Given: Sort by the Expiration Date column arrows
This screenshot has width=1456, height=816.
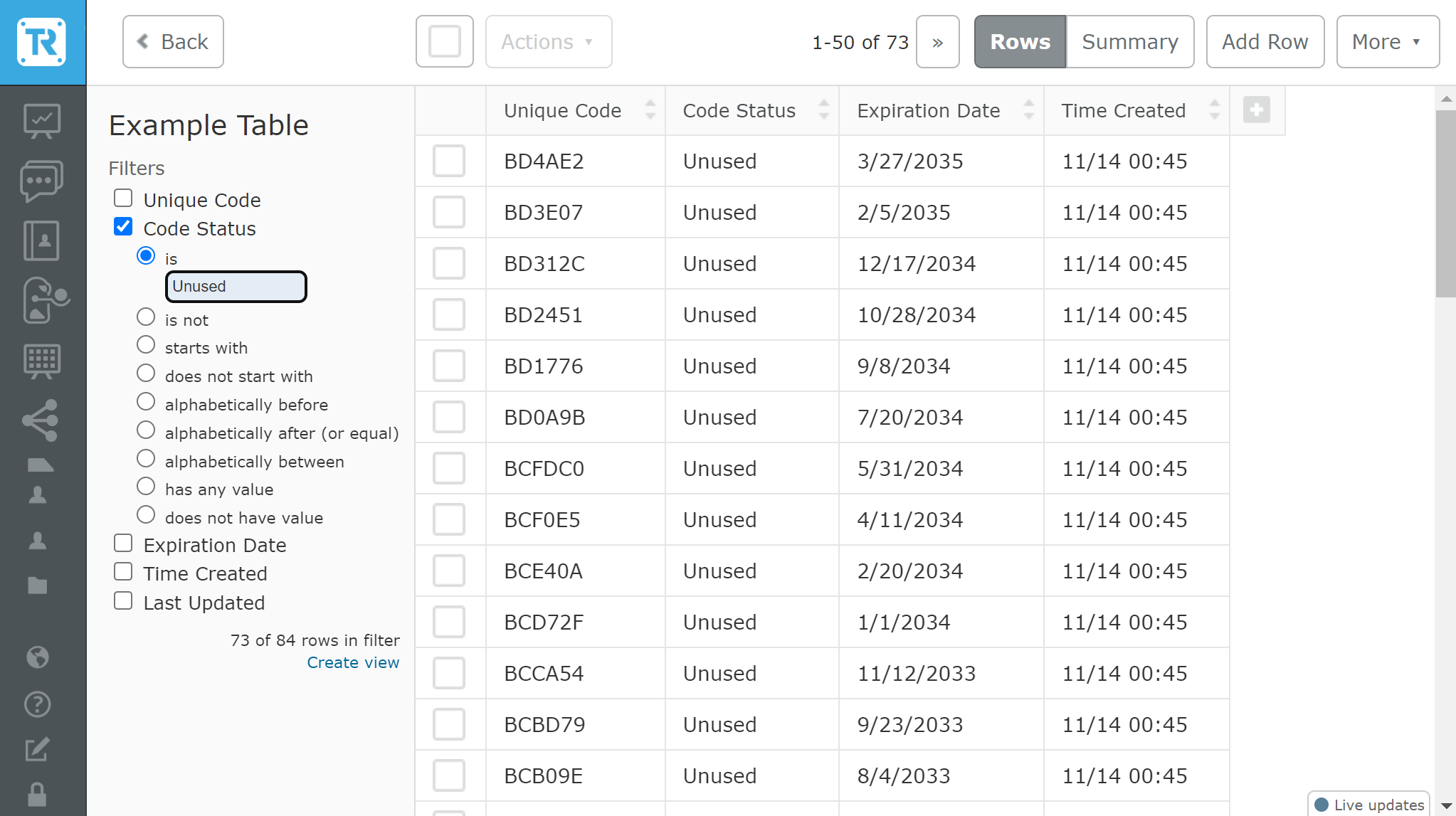Looking at the screenshot, I should [1028, 110].
